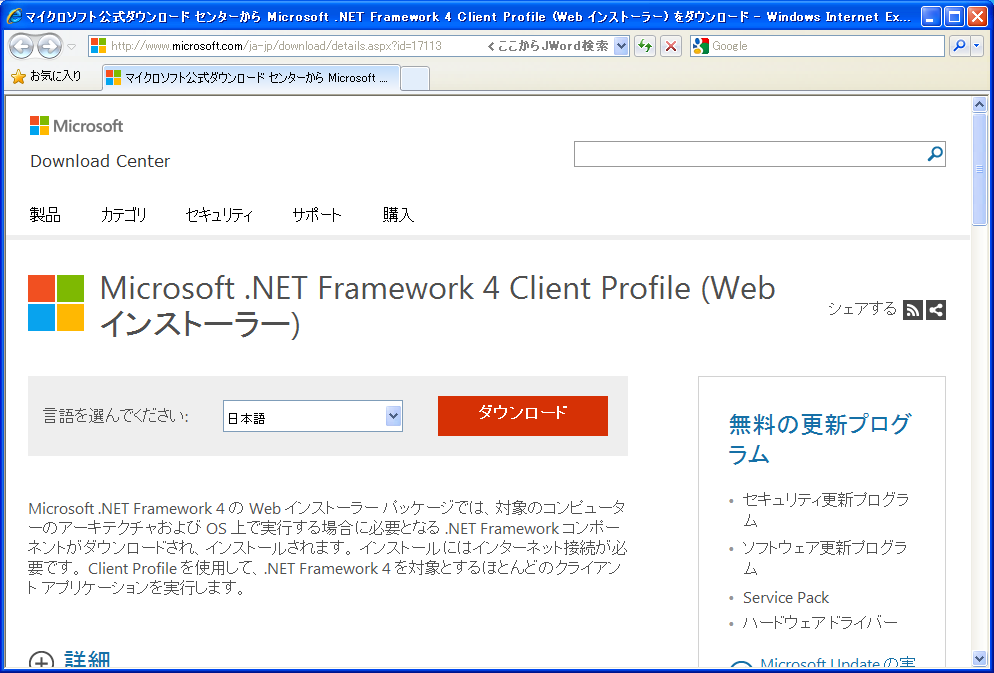Open the 製品 menu
The width and height of the screenshot is (994, 673).
click(45, 215)
